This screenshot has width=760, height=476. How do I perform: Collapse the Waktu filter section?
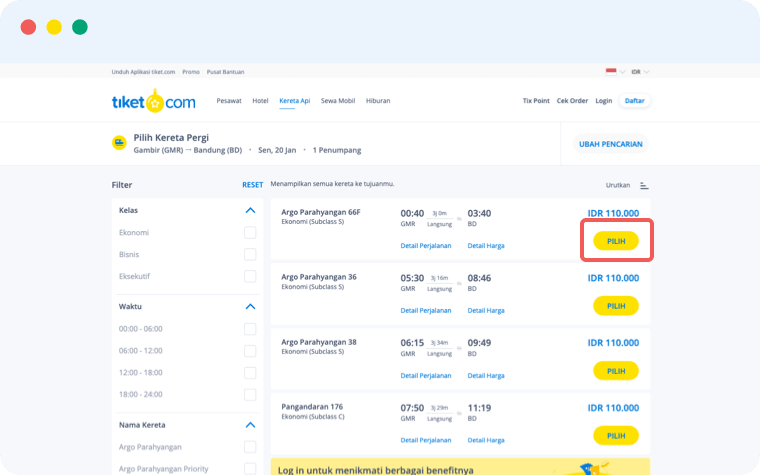click(x=250, y=306)
